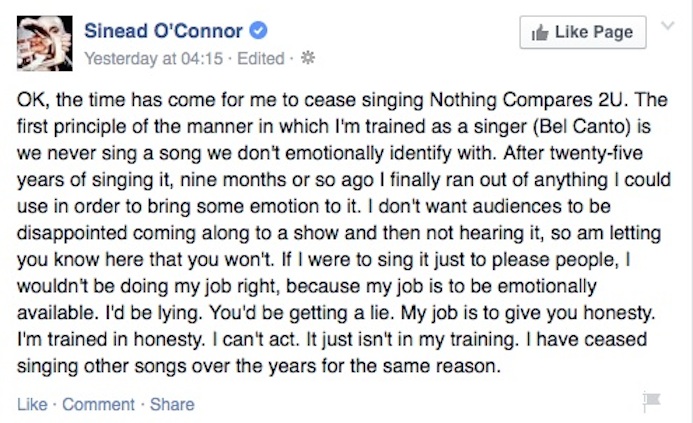This screenshot has width=693, height=423.
Task: Click Comment below the post
Action: click(x=98, y=405)
